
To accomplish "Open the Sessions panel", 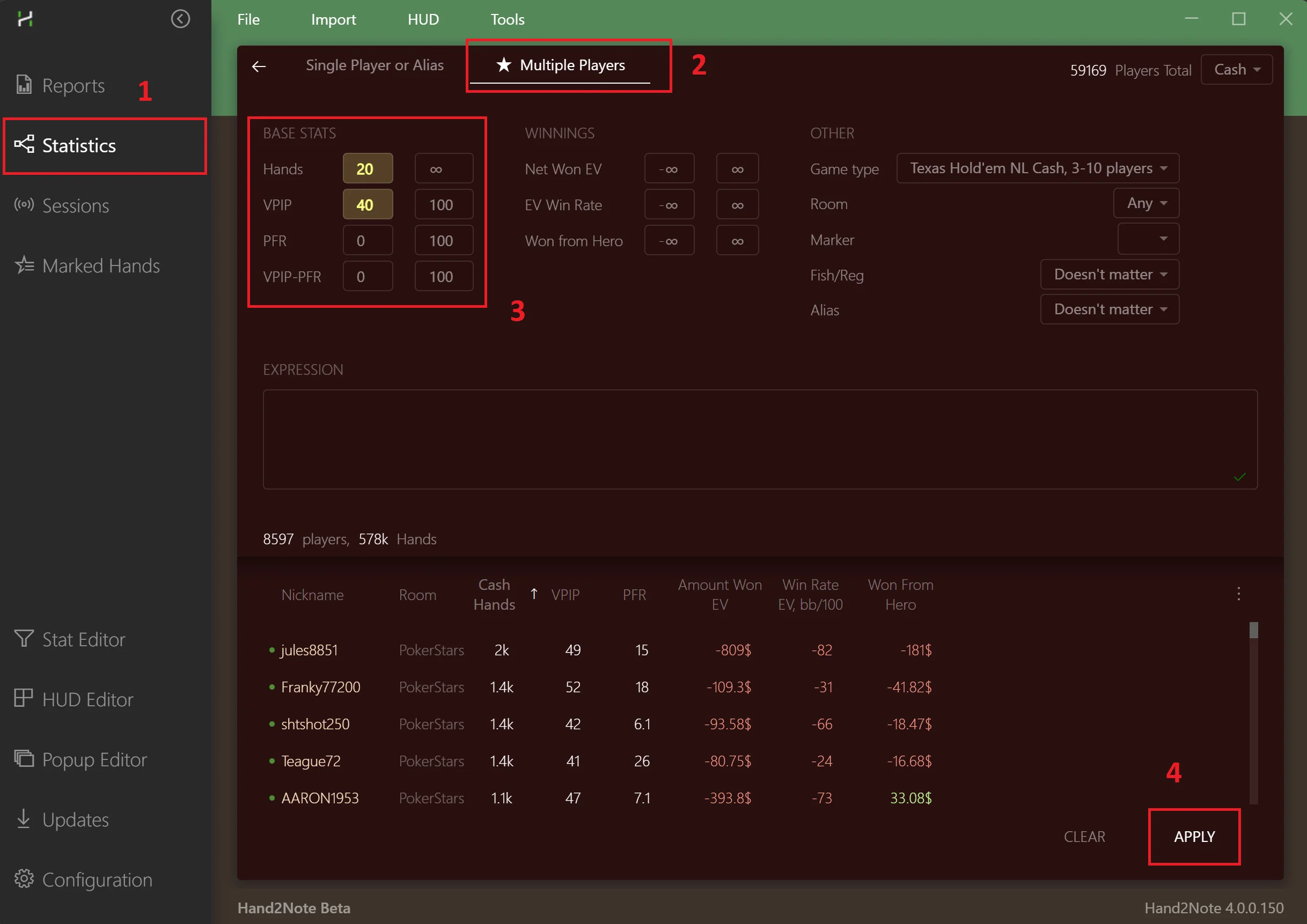I will (x=75, y=205).
